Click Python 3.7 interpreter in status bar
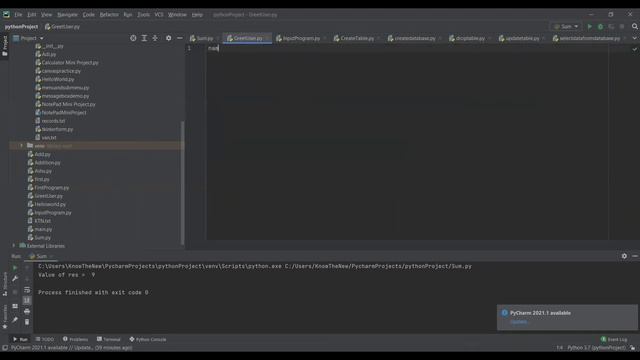 click(x=596, y=348)
